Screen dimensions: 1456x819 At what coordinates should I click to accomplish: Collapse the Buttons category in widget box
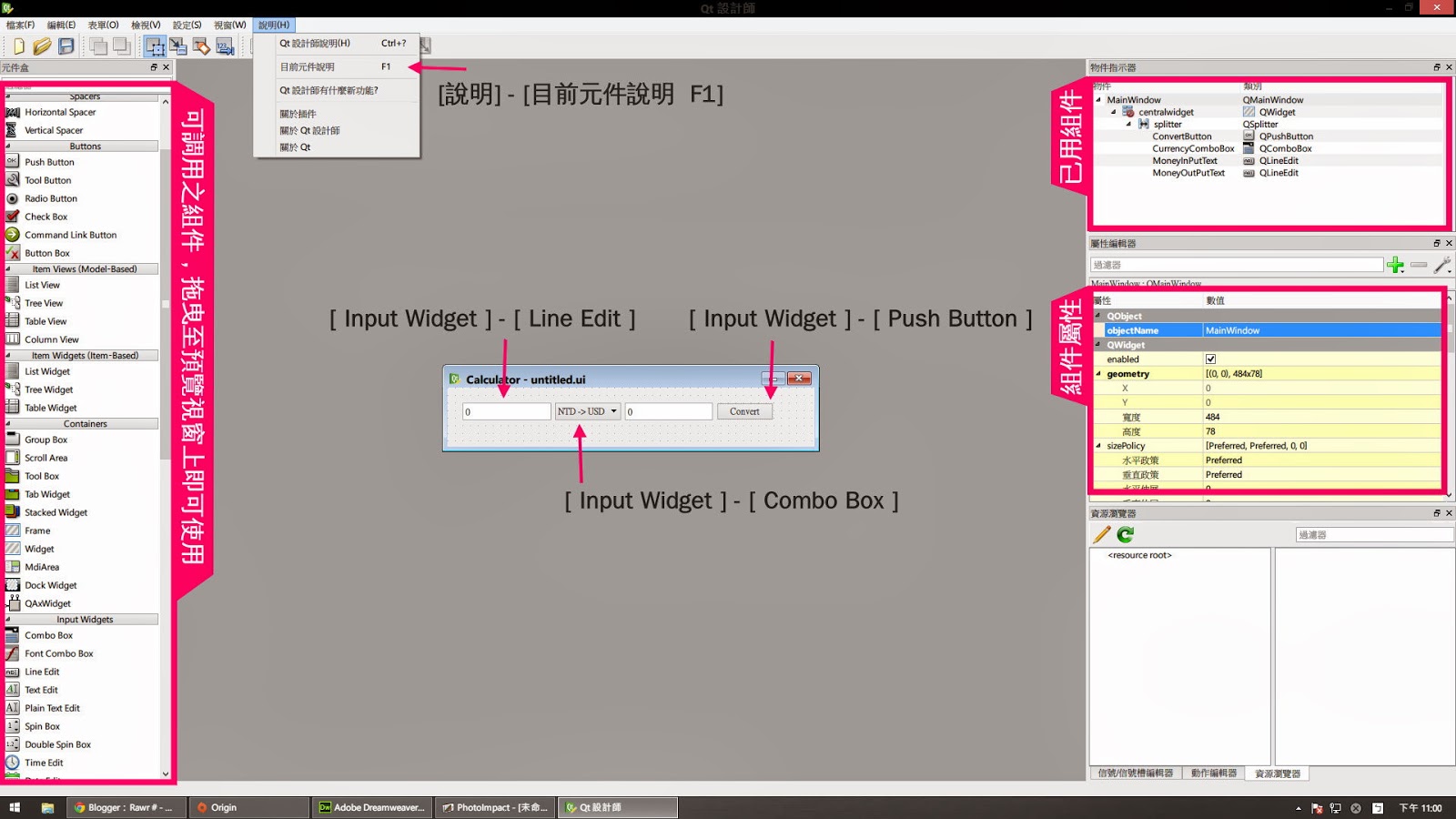pyautogui.click(x=82, y=146)
